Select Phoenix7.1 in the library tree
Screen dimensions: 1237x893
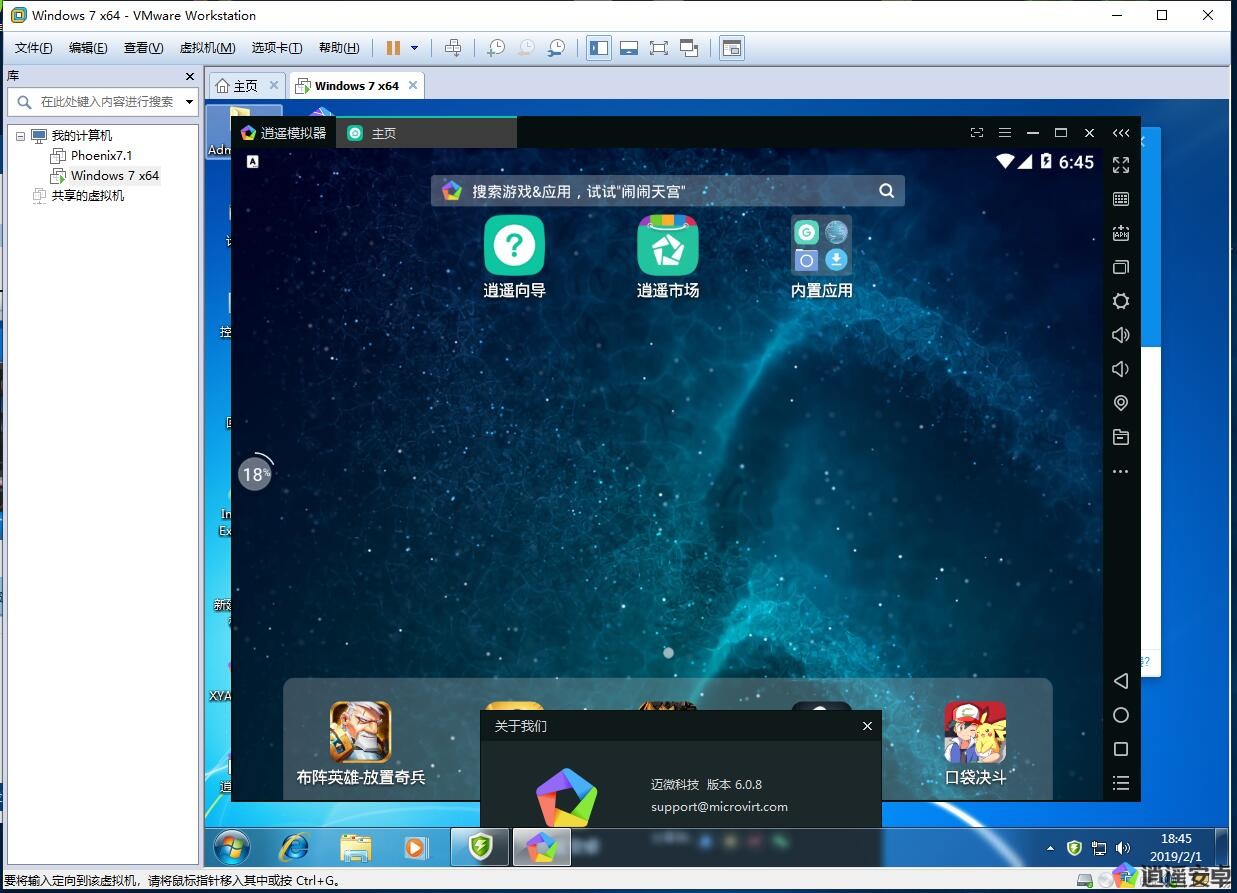click(101, 156)
